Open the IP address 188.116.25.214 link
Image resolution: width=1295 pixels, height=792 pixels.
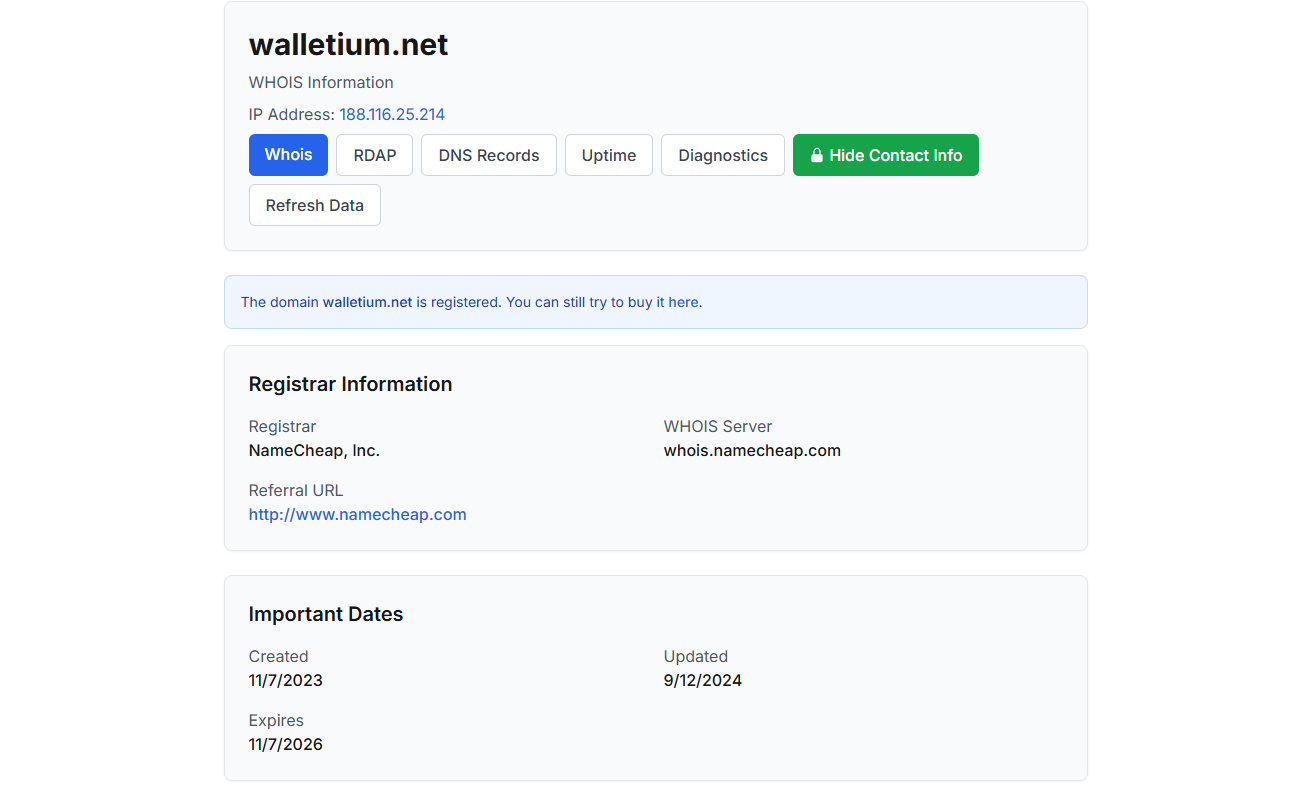coord(392,115)
